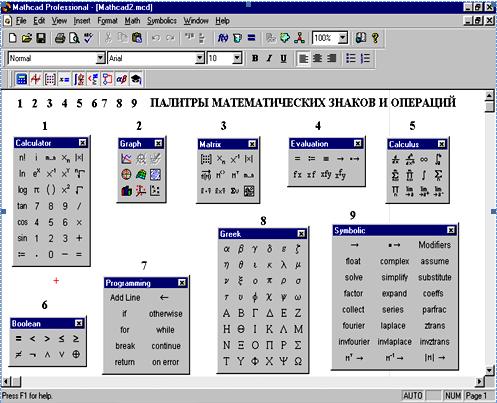Open the Matrix palette button

tap(50, 79)
